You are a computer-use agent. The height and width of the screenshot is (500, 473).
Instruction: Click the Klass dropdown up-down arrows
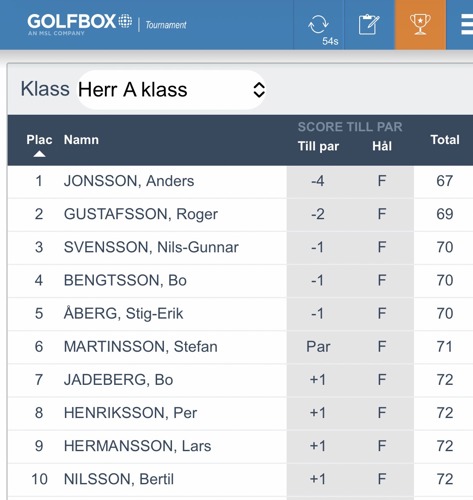pos(259,90)
